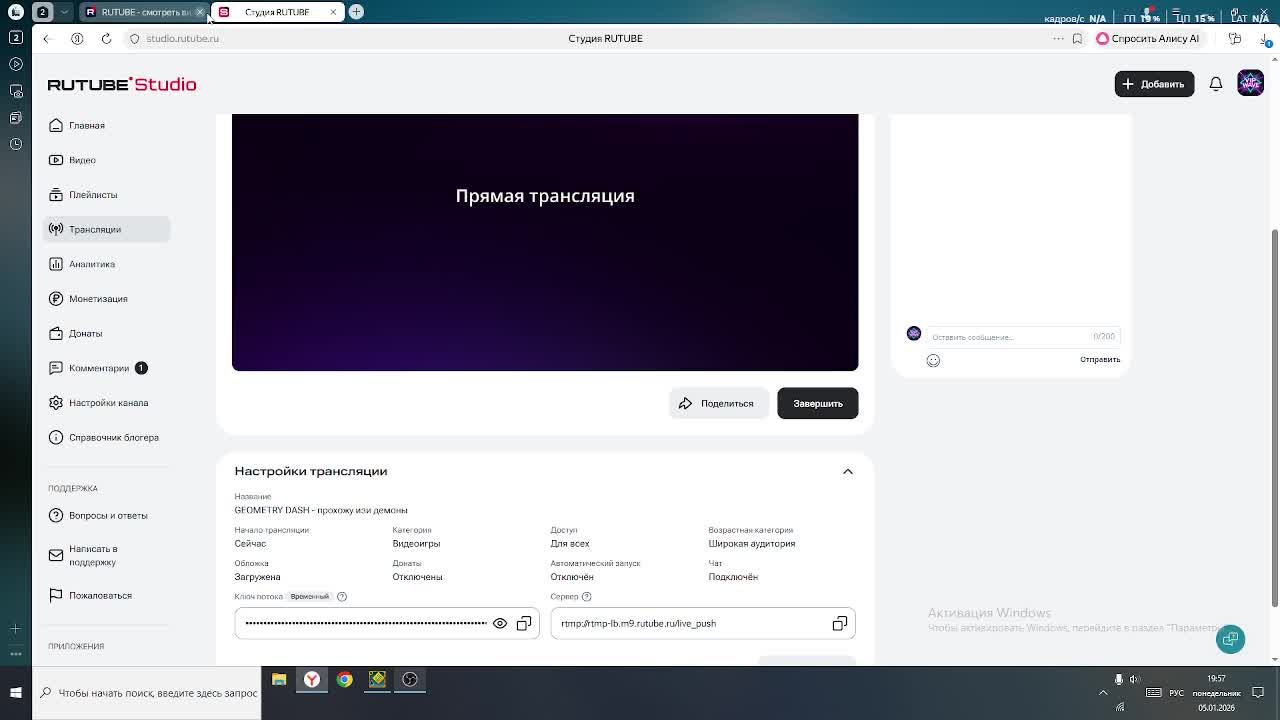The width and height of the screenshot is (1280, 720).
Task: Collapse the Настройки трансляции panel
Action: (848, 472)
